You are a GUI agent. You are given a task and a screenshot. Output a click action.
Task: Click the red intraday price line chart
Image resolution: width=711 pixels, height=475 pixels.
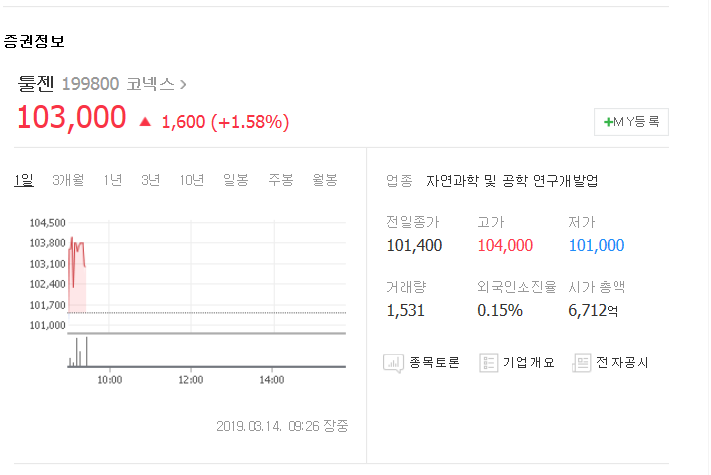point(77,274)
